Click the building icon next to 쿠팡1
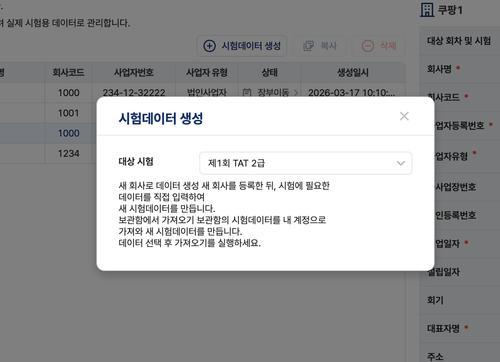Image resolution: width=500 pixels, height=362 pixels. click(427, 10)
